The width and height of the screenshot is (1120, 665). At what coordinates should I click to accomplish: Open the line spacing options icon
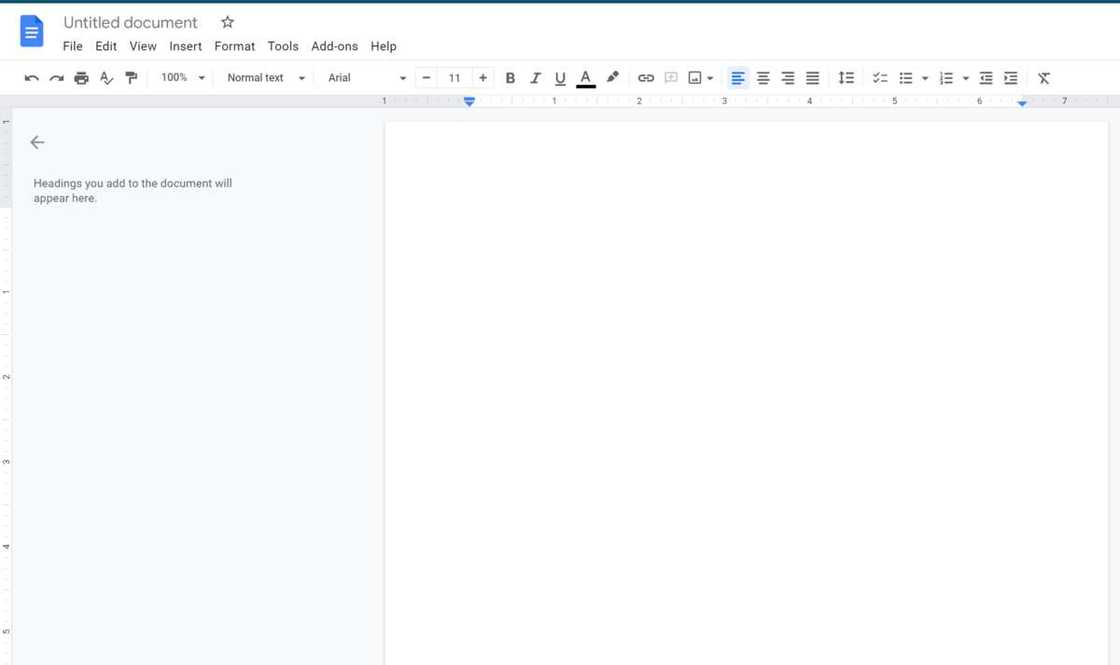(x=846, y=78)
